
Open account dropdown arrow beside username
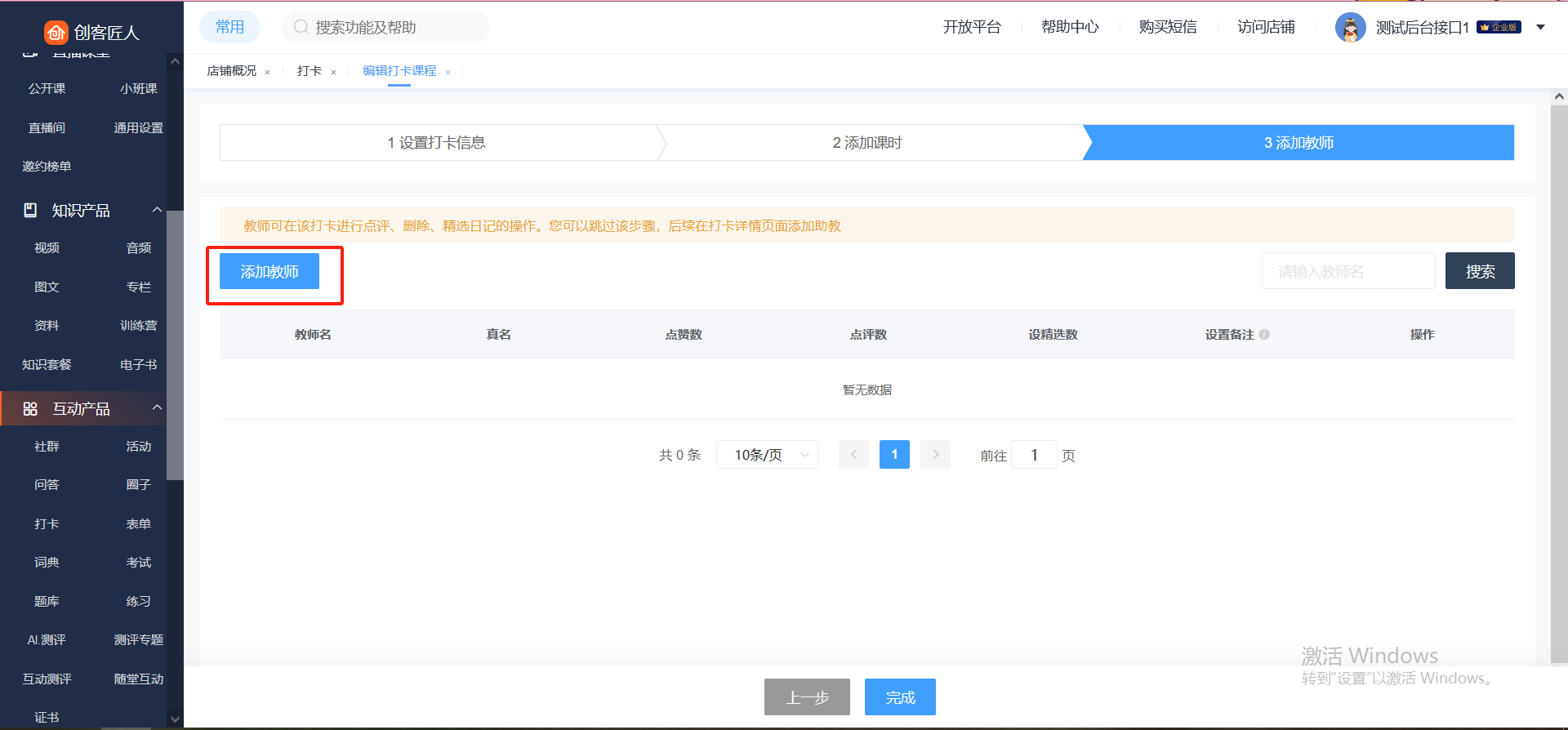pos(1540,28)
